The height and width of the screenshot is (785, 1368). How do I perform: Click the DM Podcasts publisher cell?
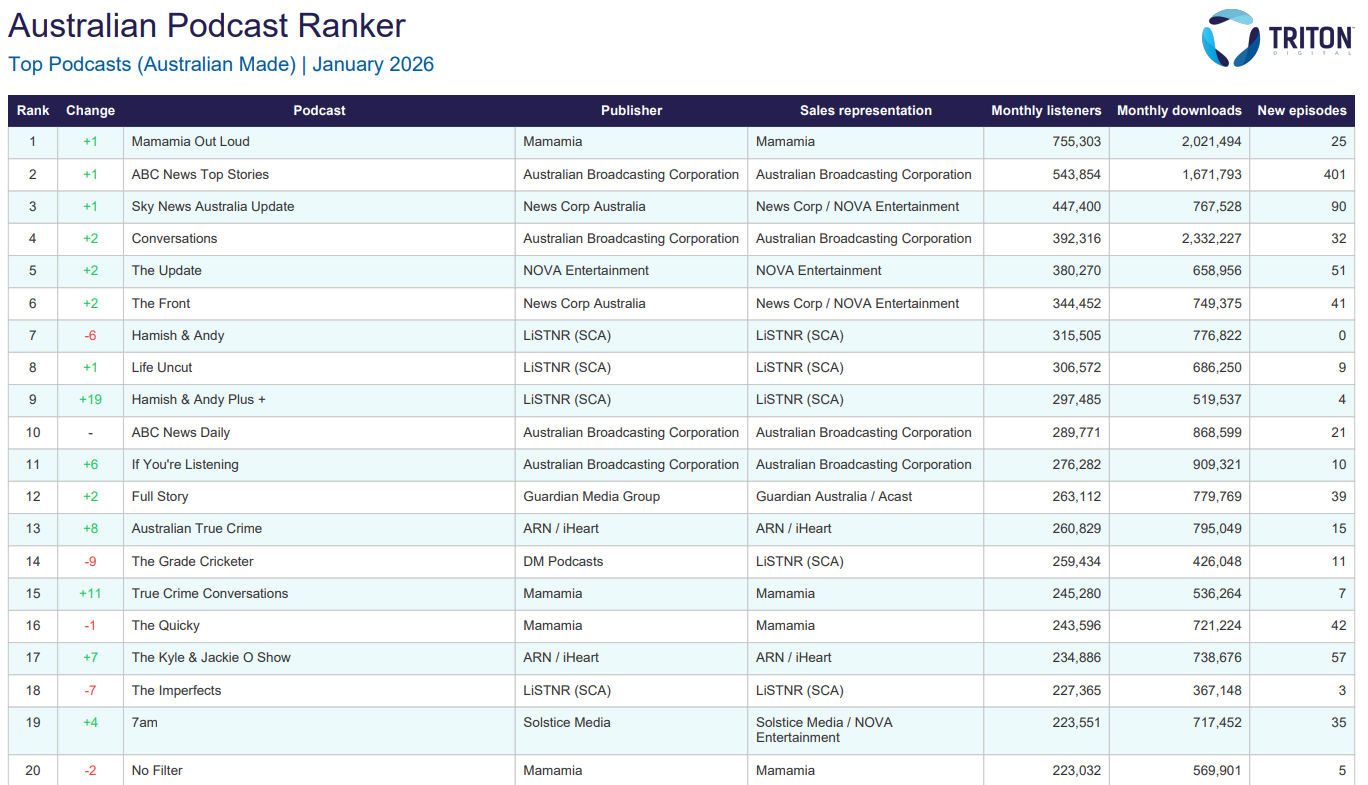[563, 561]
